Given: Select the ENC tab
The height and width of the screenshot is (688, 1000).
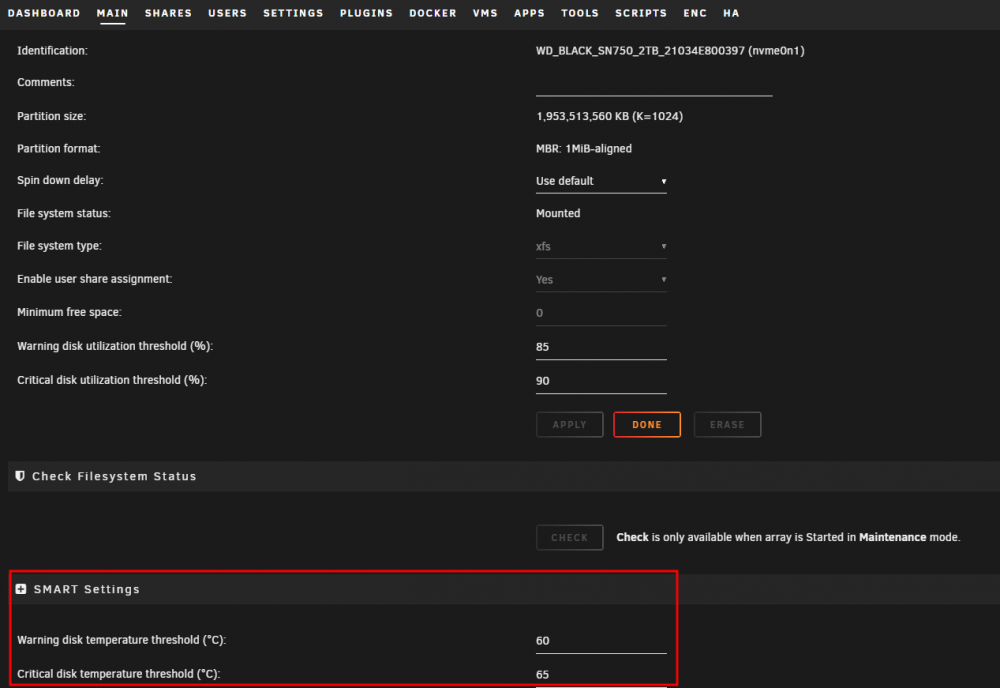Looking at the screenshot, I should (x=695, y=13).
